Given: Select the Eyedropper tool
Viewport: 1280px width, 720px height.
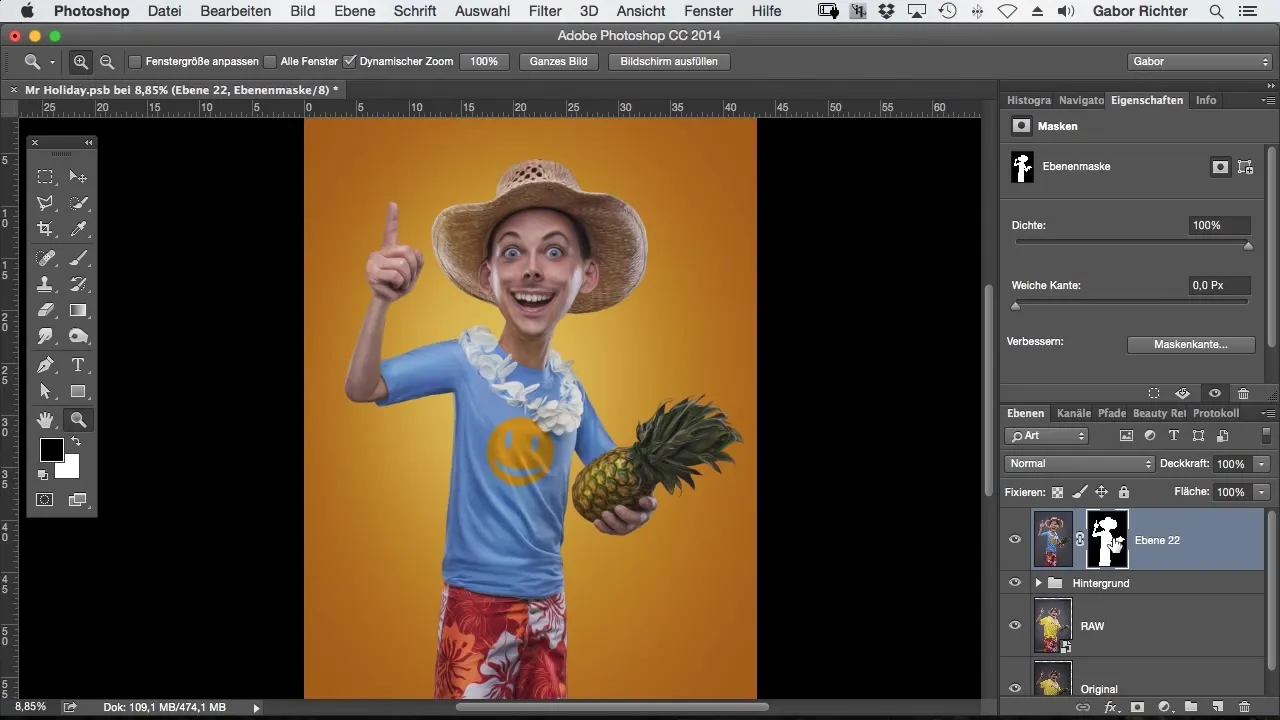Looking at the screenshot, I should (78, 229).
